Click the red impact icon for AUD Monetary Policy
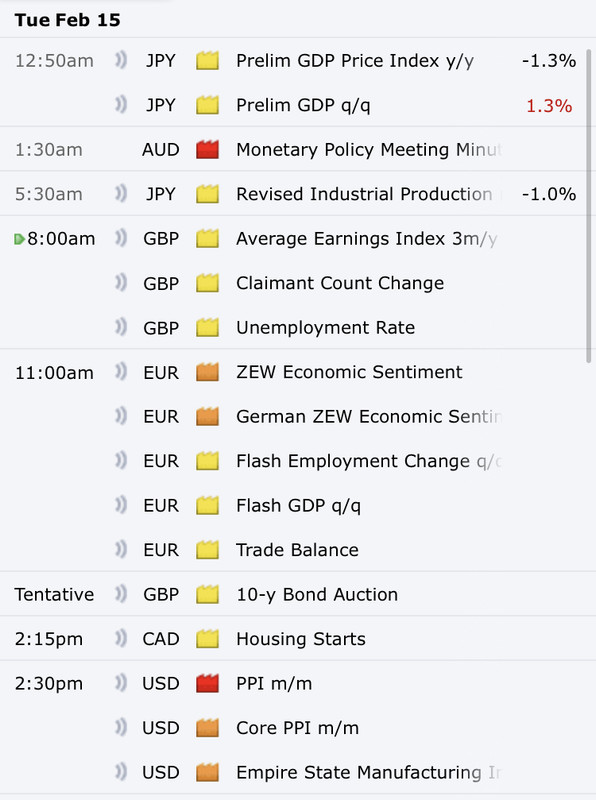Image resolution: width=596 pixels, height=800 pixels. [207, 149]
